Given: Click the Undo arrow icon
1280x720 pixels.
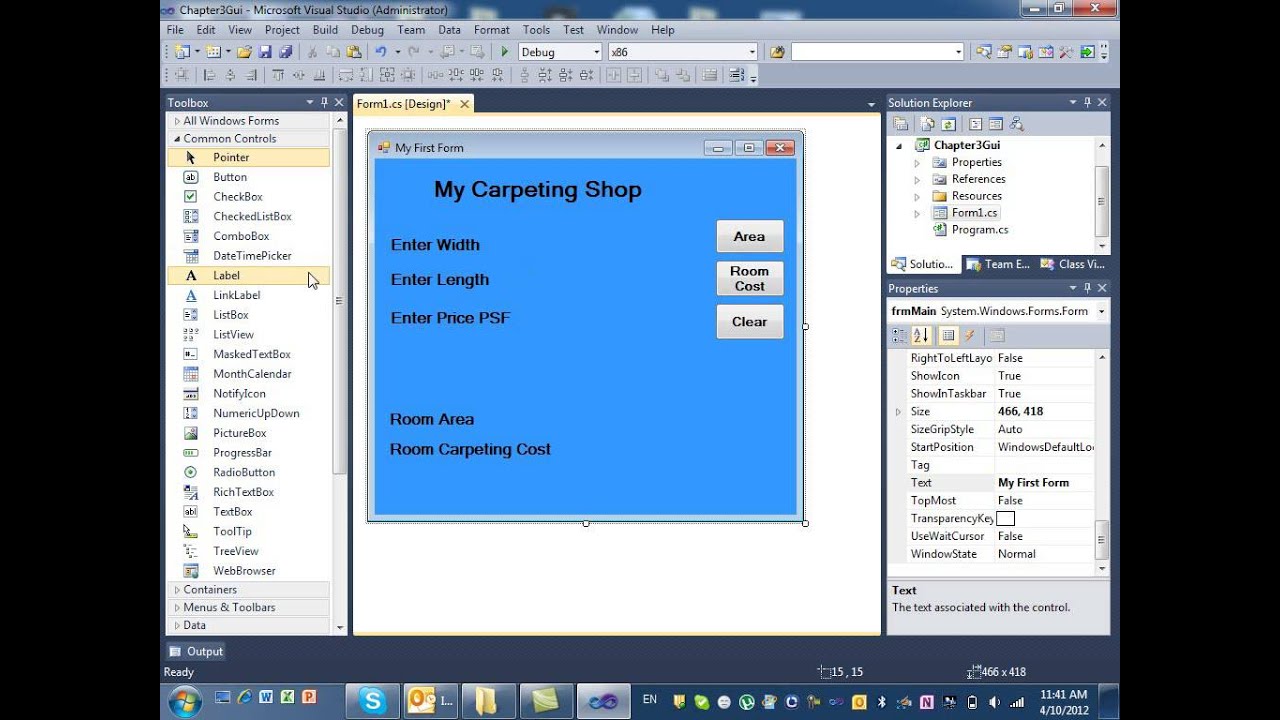Looking at the screenshot, I should (380, 52).
